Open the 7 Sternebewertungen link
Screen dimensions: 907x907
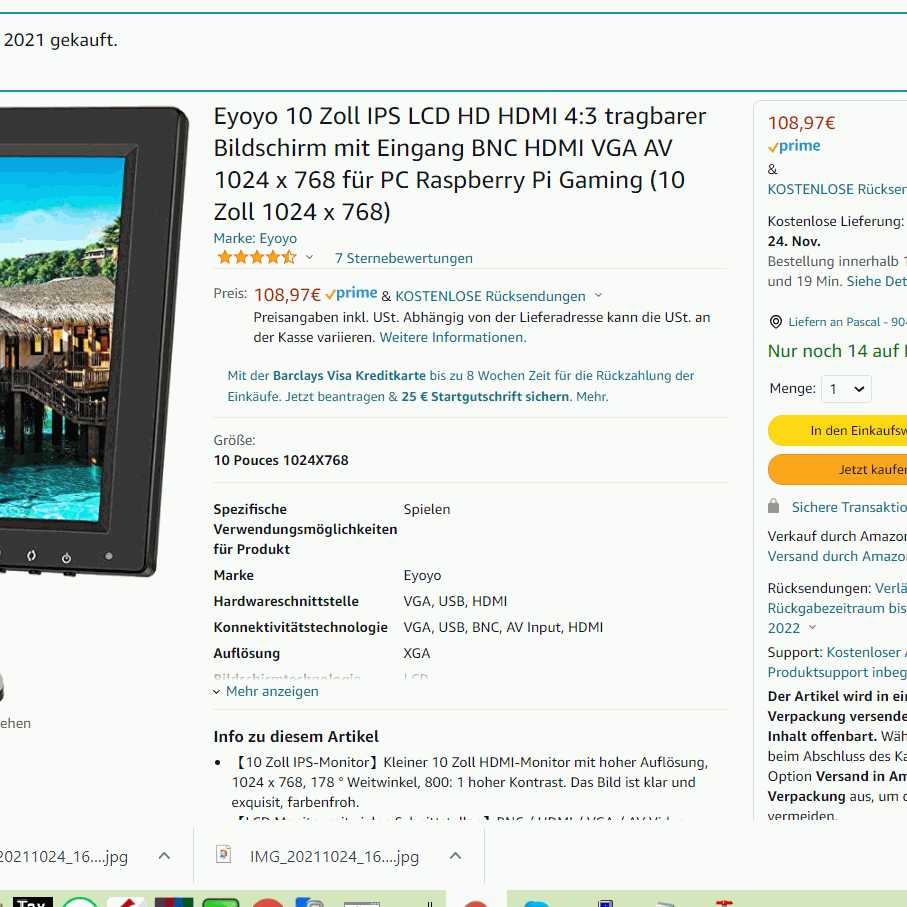point(404,259)
